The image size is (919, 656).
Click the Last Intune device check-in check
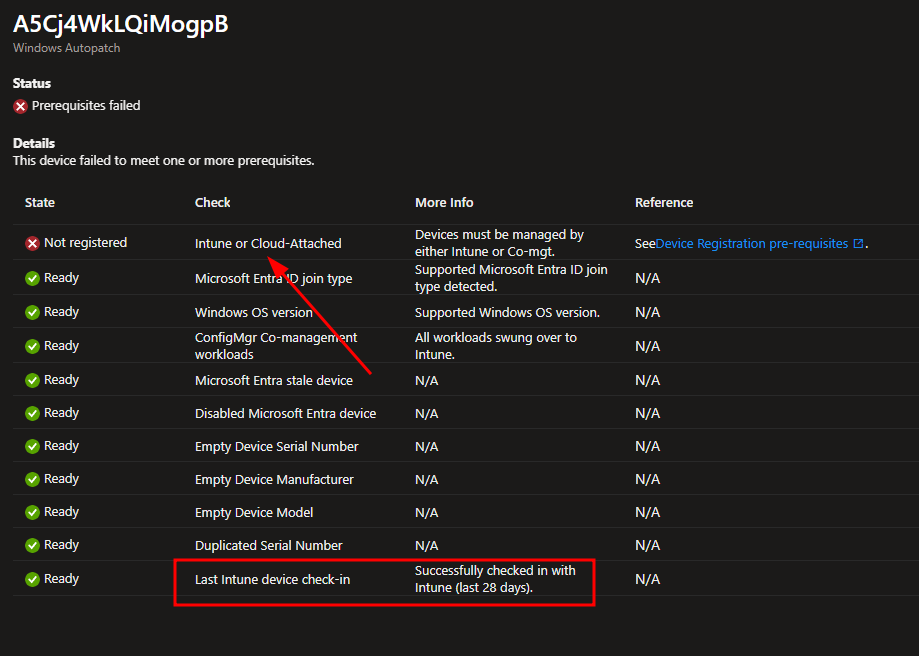[x=273, y=579]
